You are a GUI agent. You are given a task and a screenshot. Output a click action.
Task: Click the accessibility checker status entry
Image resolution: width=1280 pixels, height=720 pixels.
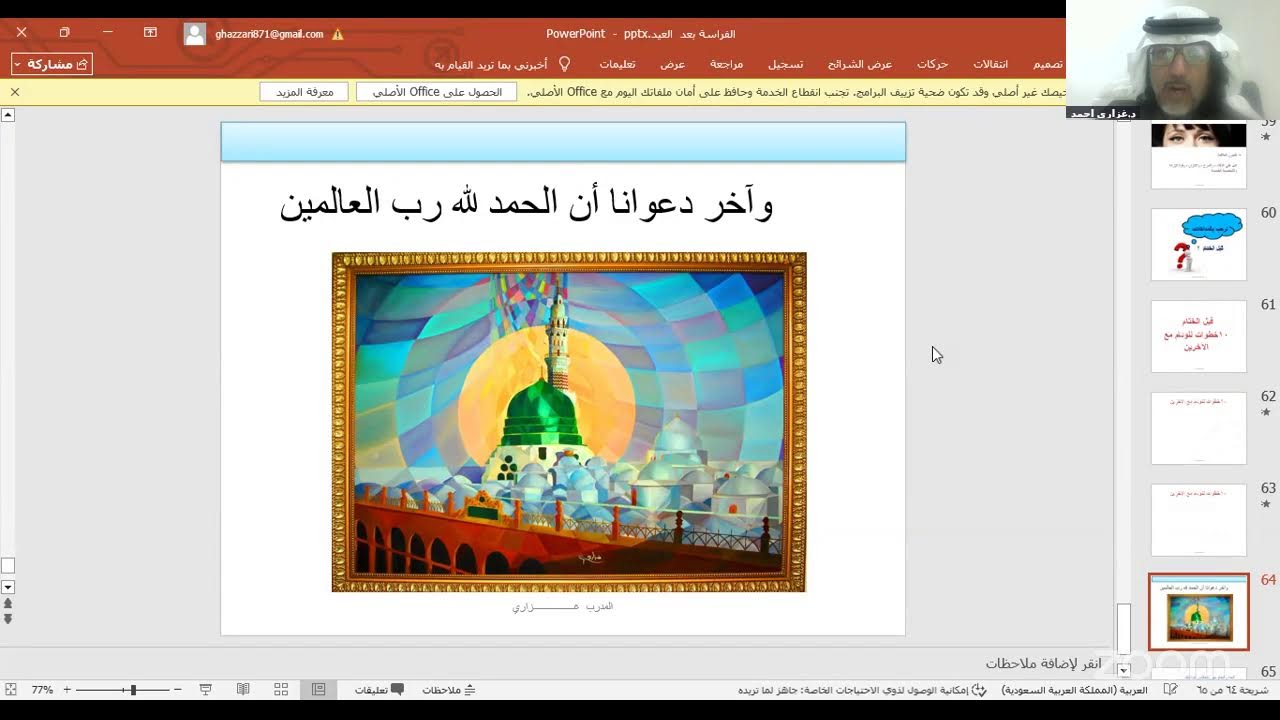862,690
